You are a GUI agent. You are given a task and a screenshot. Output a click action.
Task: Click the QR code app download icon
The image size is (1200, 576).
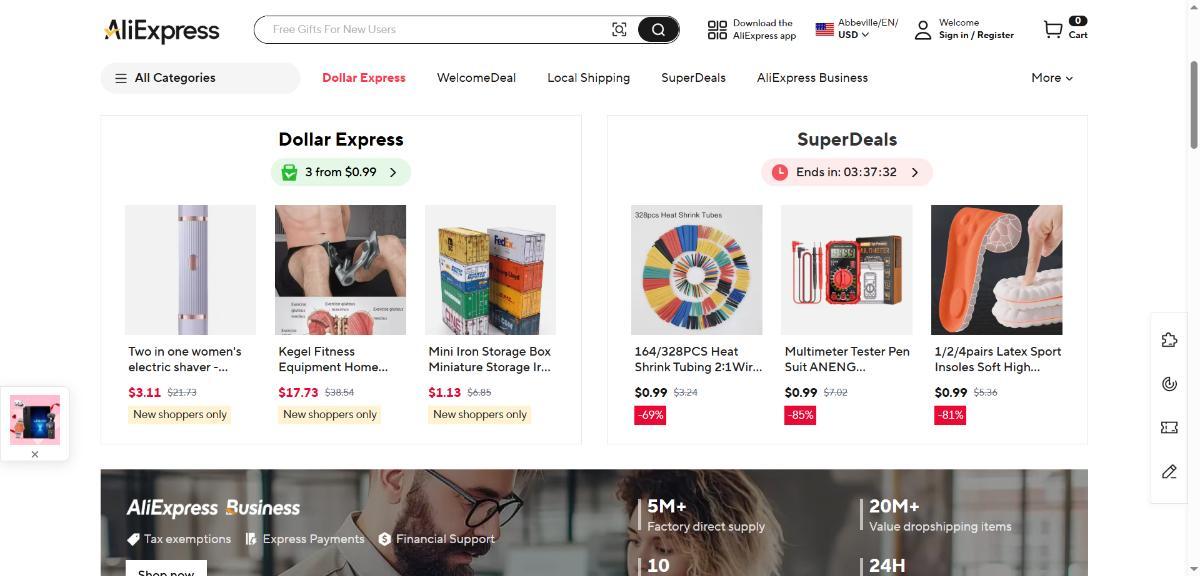pos(717,30)
